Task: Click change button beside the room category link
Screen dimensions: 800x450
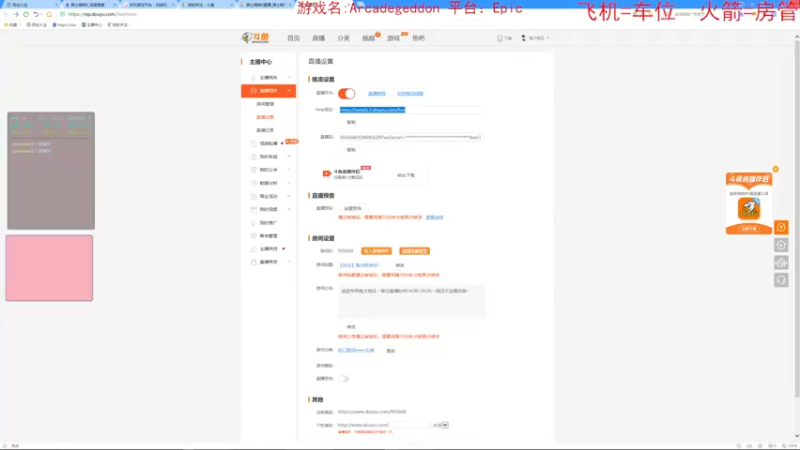Action: tap(391, 351)
